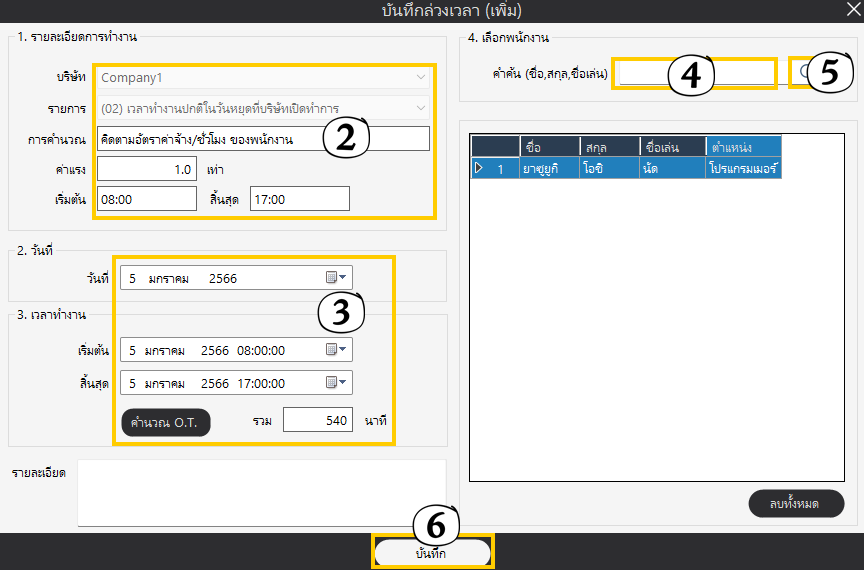Select employee row ยาซูยูกิ in the table
Screen dimensions: 864x570
point(548,169)
